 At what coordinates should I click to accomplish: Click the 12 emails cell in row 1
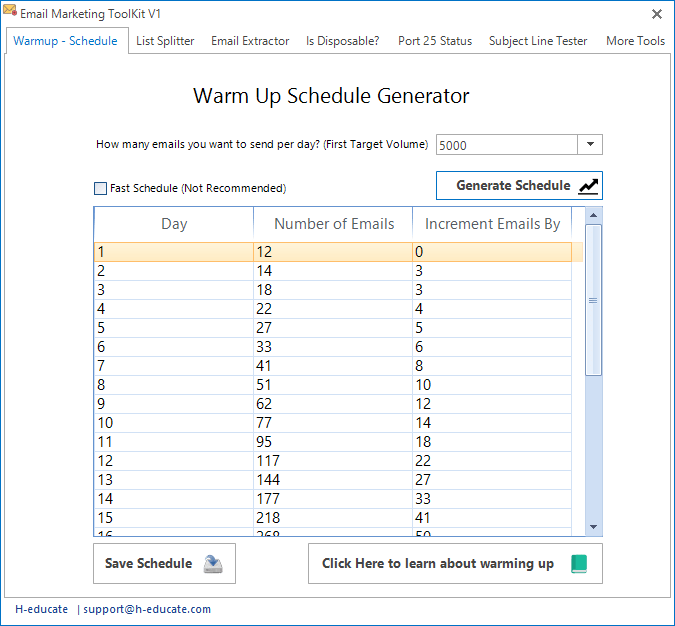[333, 252]
